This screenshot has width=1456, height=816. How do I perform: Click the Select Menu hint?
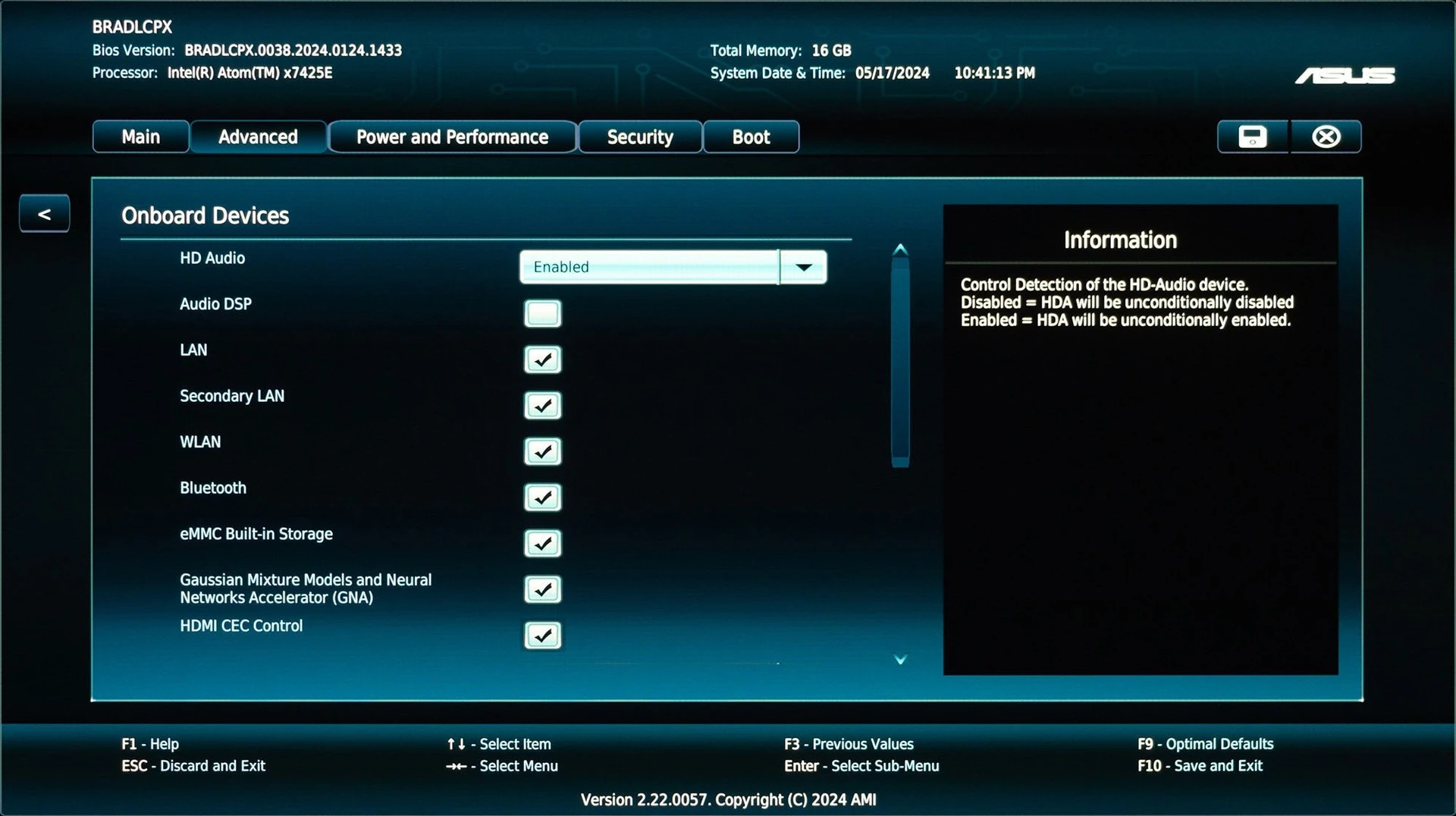point(502,766)
